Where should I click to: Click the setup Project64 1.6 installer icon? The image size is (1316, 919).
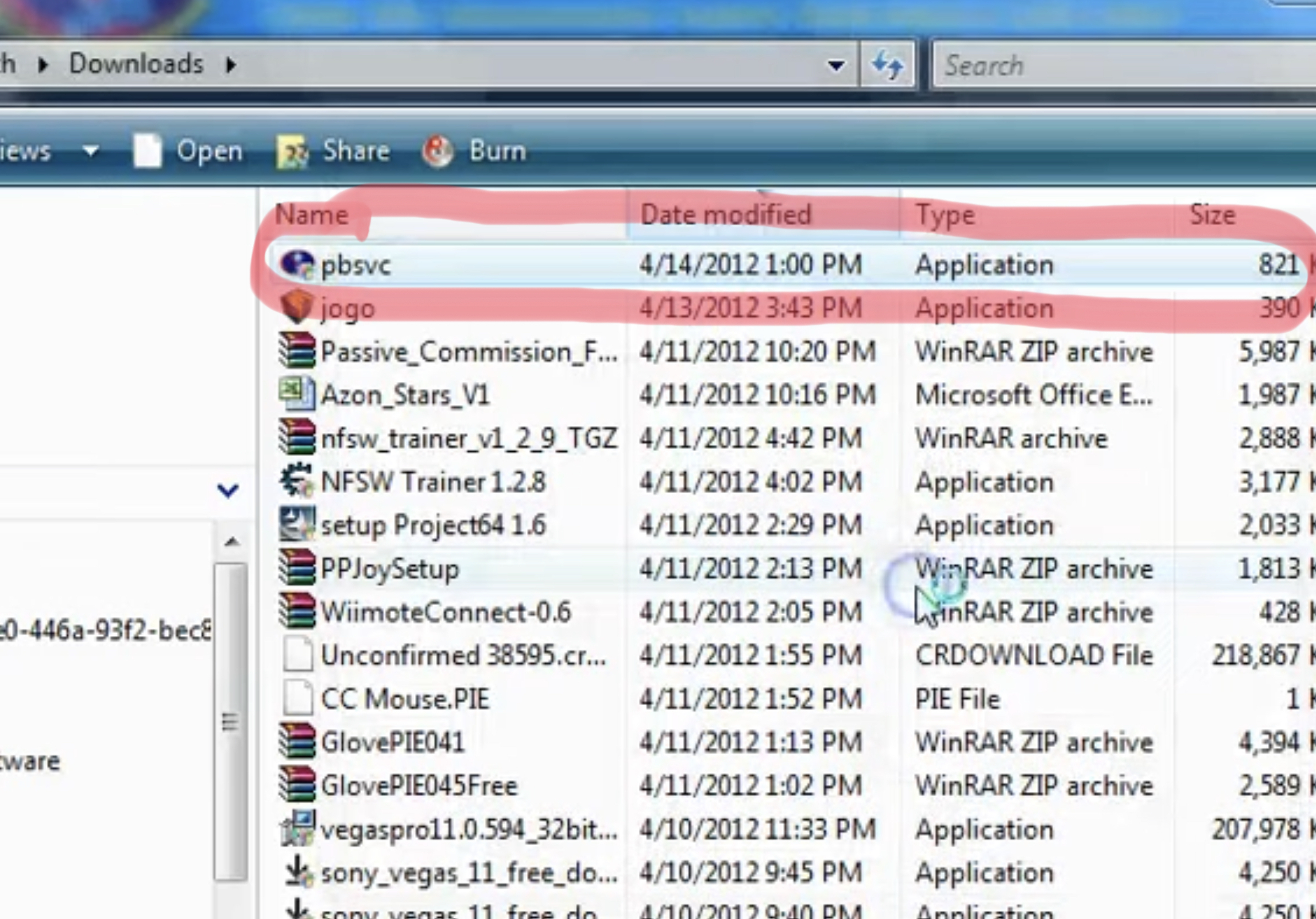click(x=297, y=523)
